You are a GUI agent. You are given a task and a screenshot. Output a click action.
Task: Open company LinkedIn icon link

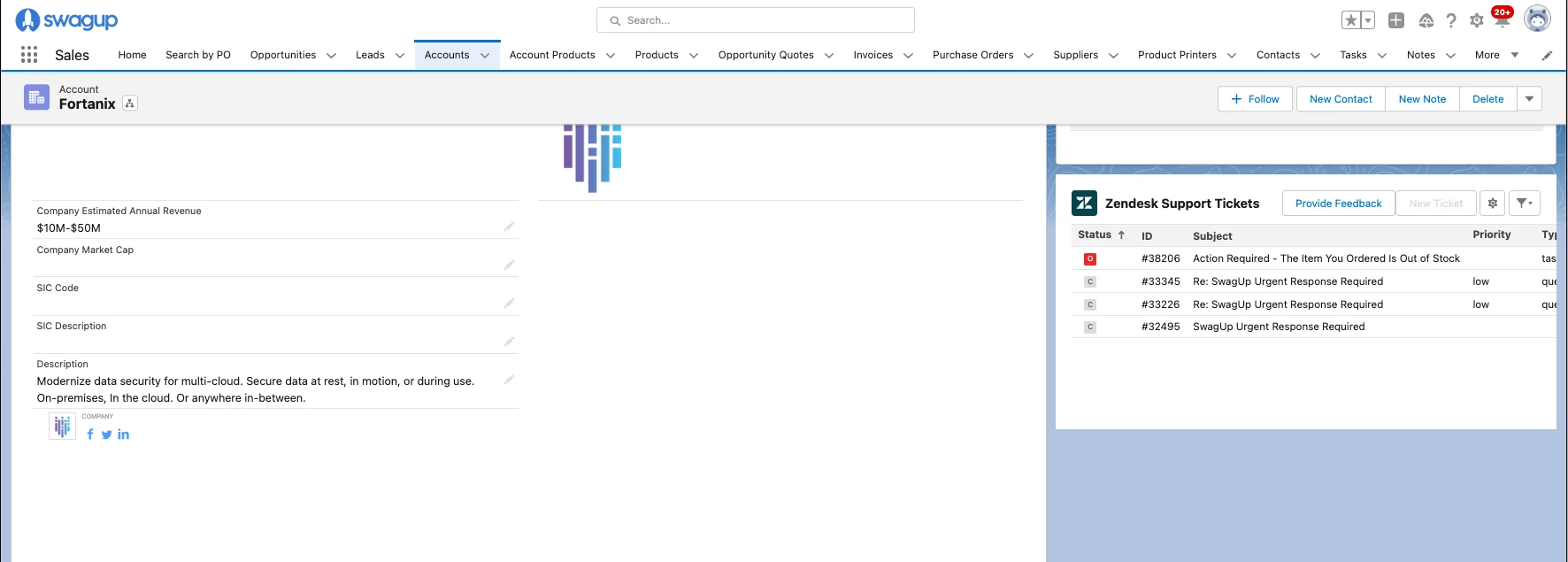coord(123,435)
